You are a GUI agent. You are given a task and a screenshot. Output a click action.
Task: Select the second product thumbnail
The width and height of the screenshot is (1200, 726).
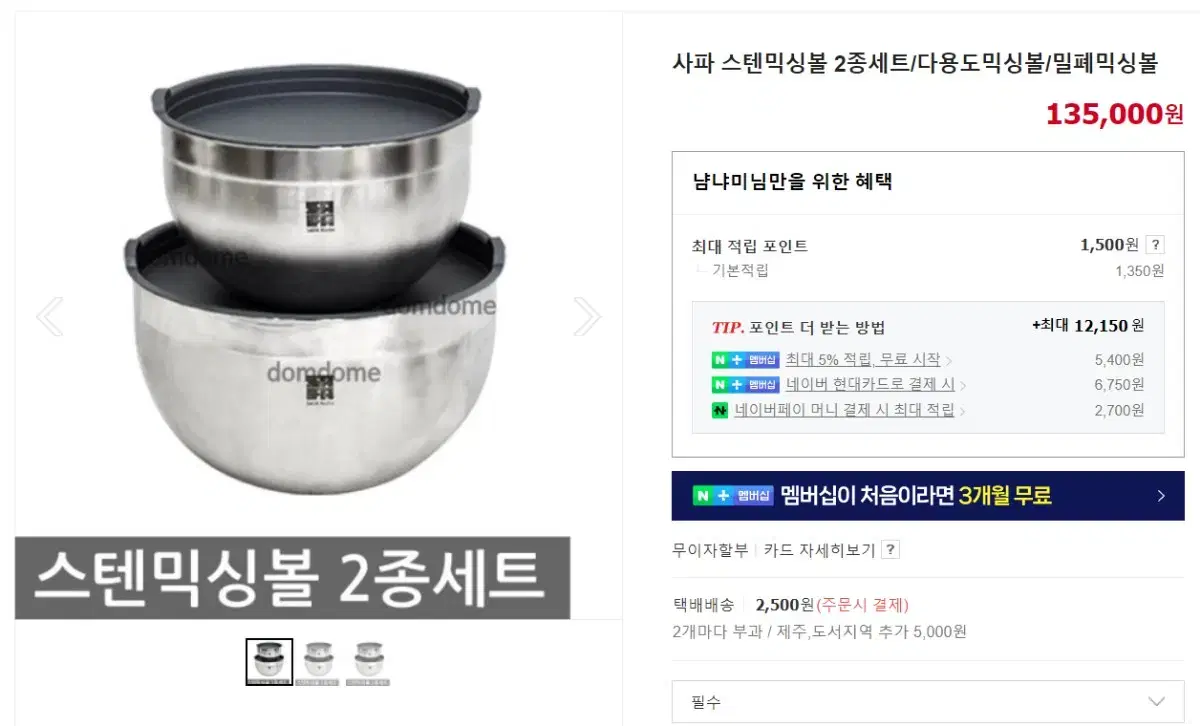319,662
